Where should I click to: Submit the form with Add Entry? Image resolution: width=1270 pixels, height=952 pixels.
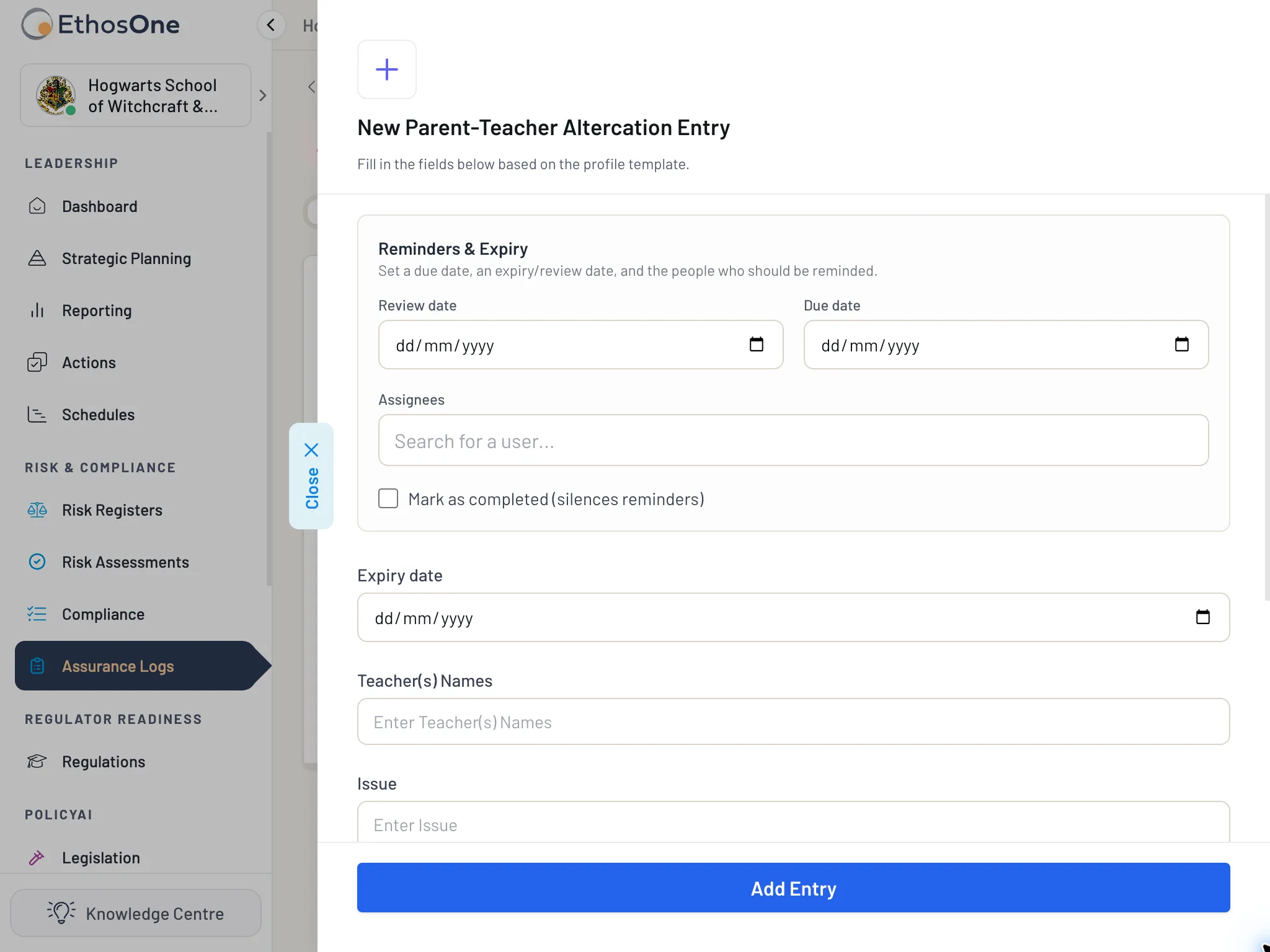(794, 888)
